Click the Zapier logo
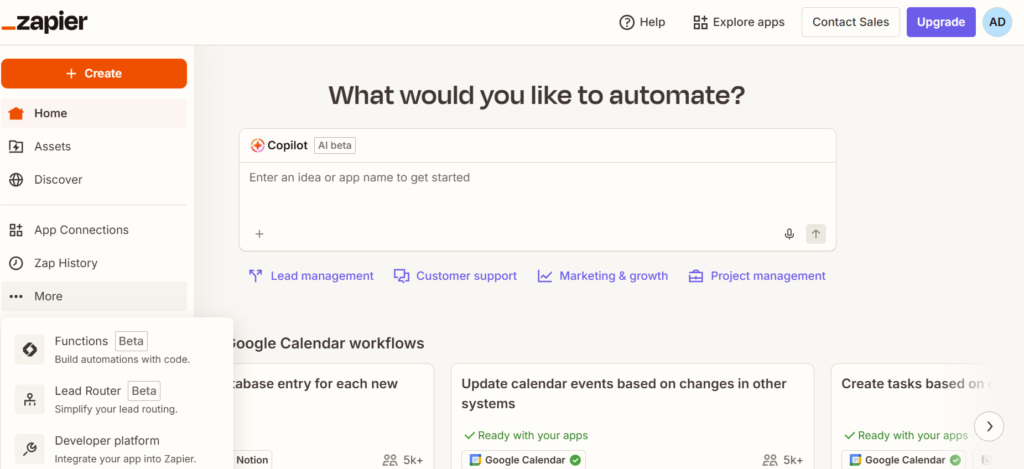The height and width of the screenshot is (469, 1024). pyautogui.click(x=45, y=22)
